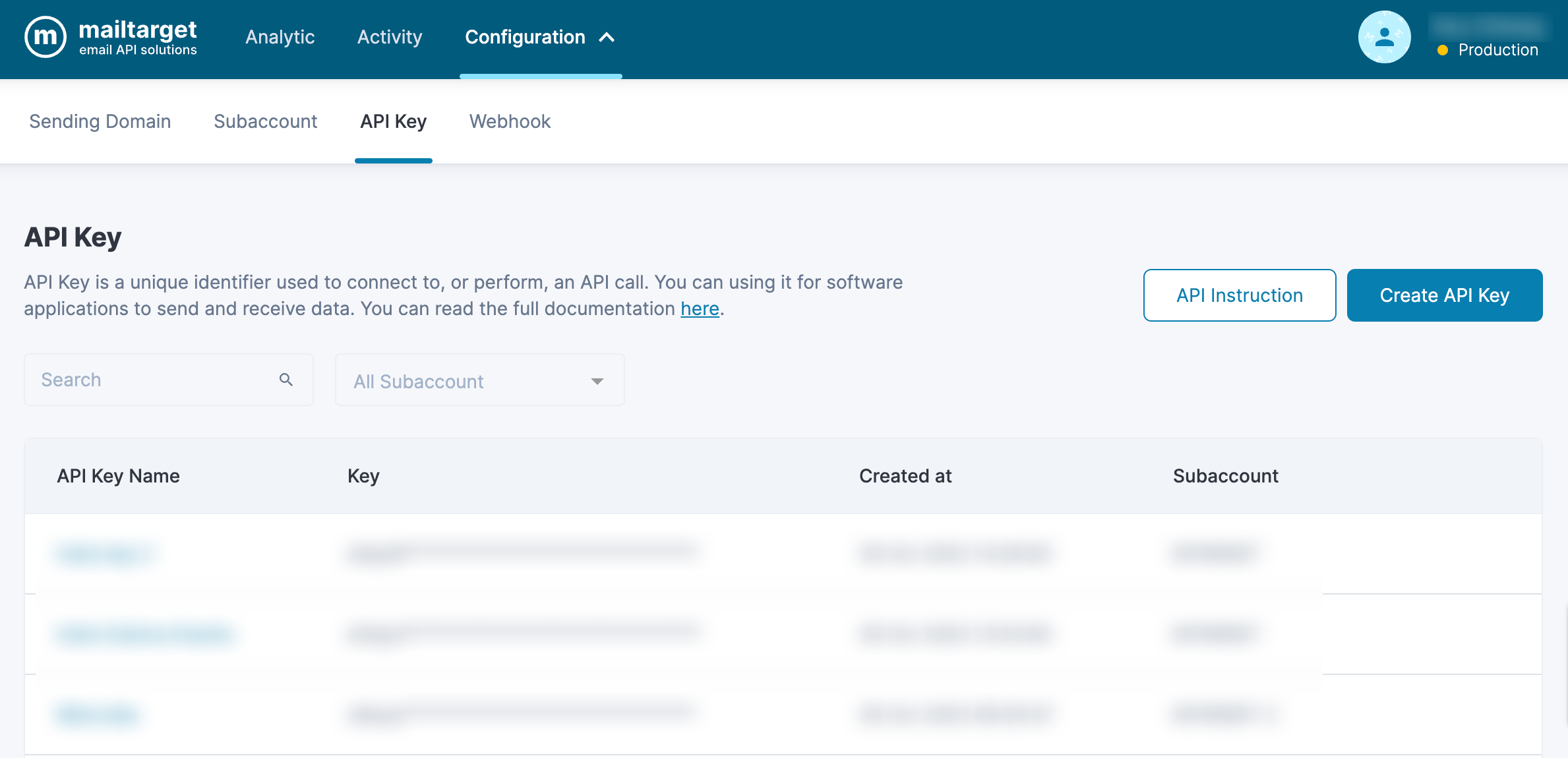Focus the Search input field

click(x=152, y=380)
